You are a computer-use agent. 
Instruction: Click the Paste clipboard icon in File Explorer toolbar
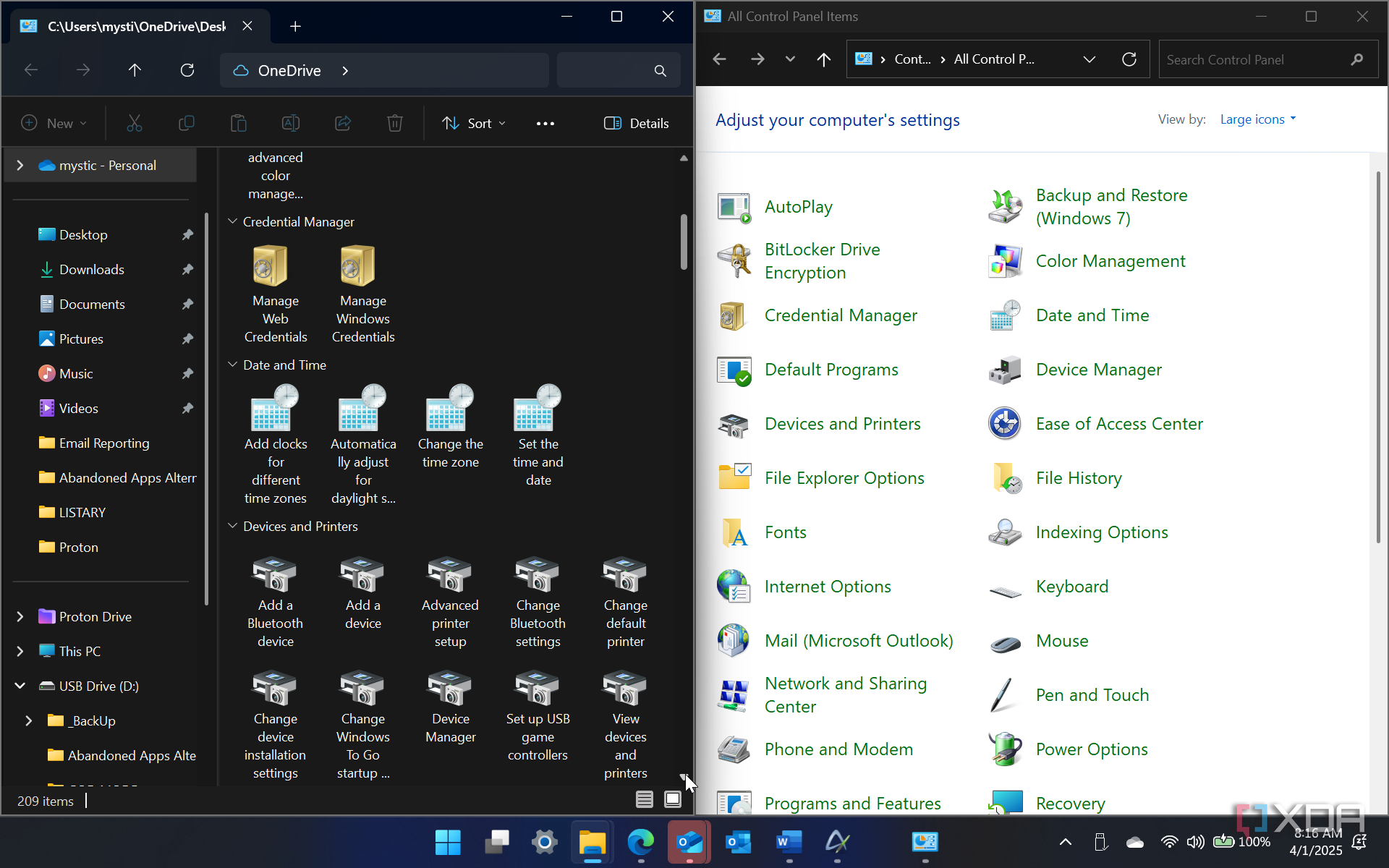239,123
